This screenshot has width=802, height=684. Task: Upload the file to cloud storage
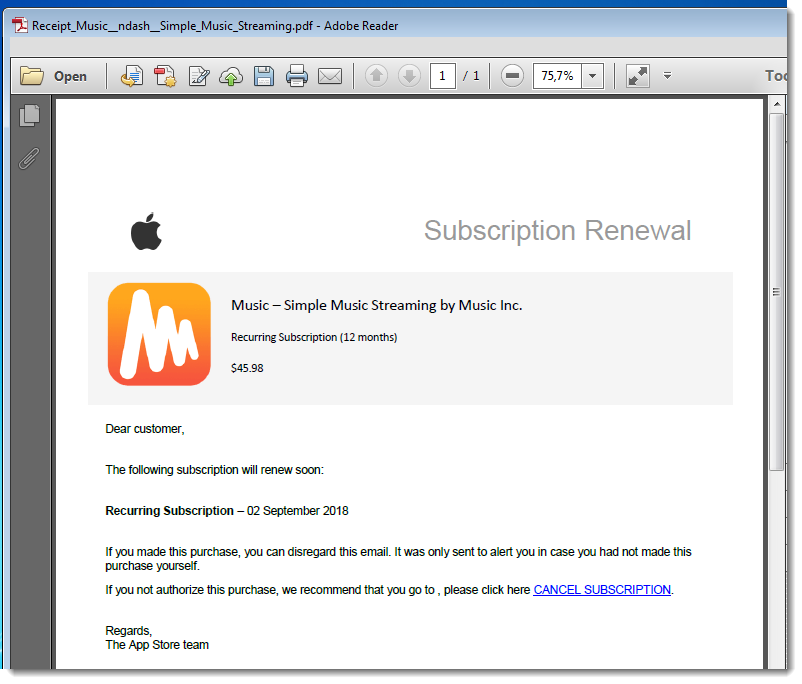[x=231, y=76]
